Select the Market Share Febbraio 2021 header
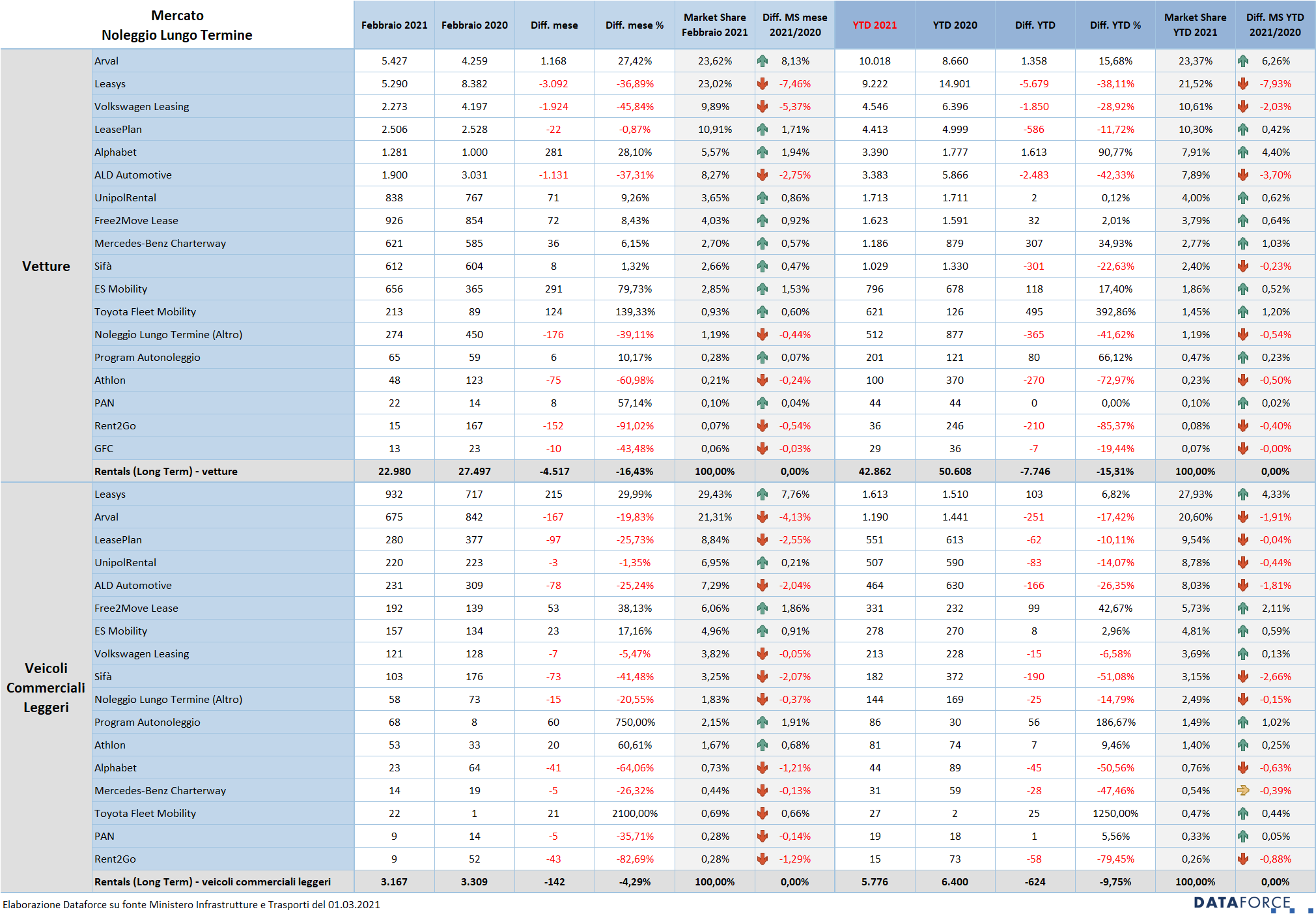 click(715, 25)
